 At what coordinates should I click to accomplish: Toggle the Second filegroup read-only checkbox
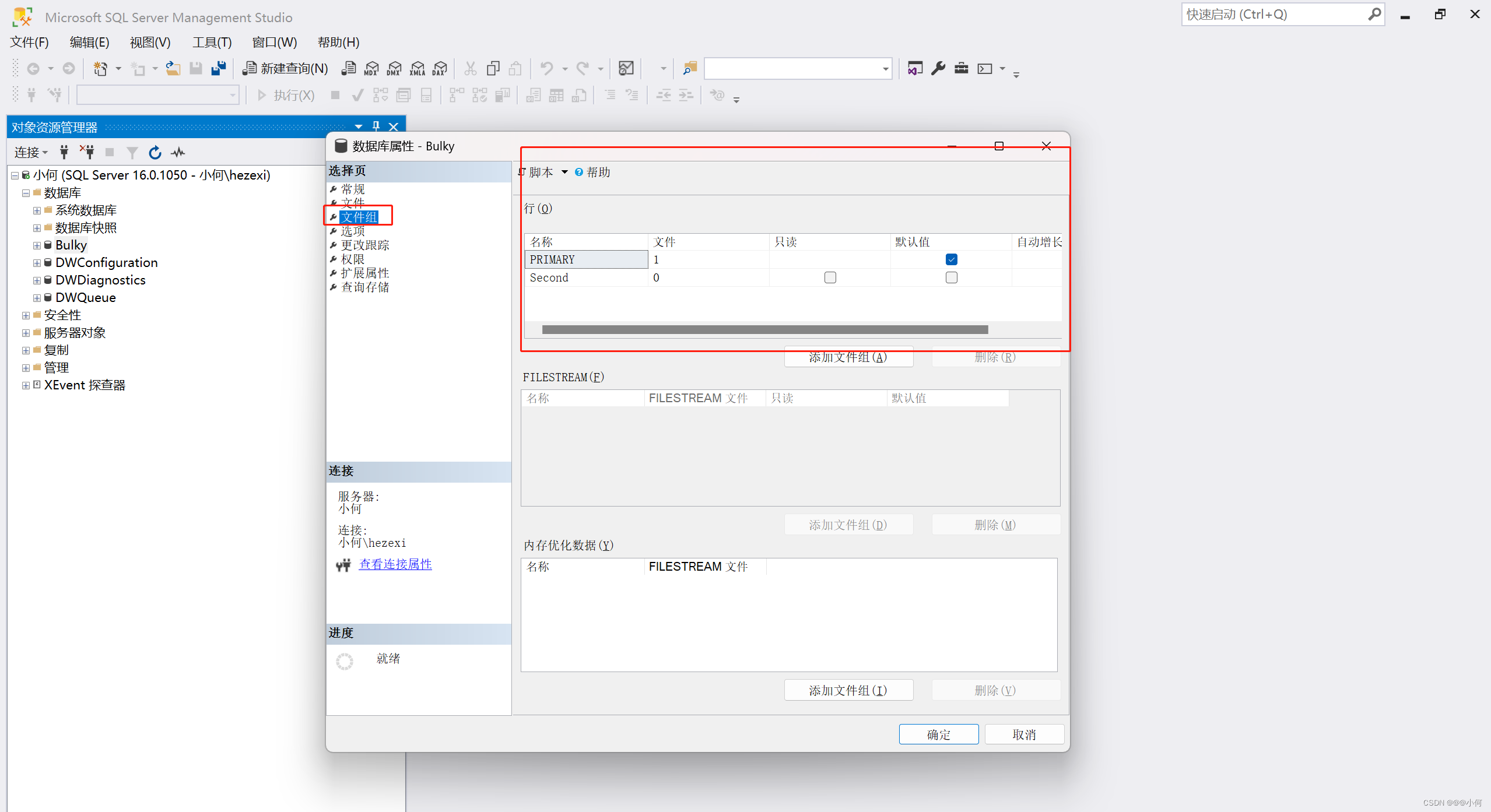pyautogui.click(x=830, y=277)
